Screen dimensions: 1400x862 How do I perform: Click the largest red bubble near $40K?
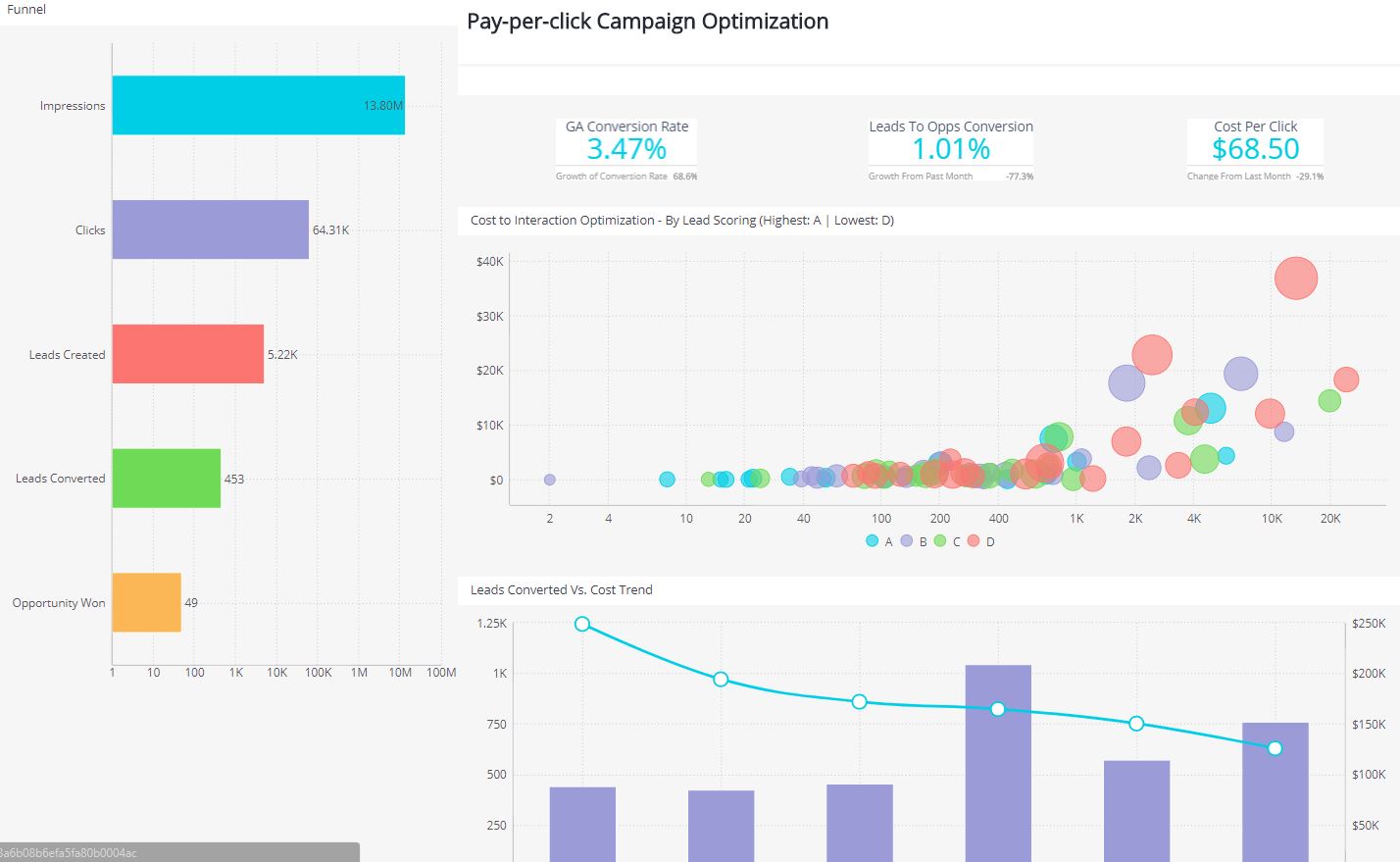click(1295, 279)
